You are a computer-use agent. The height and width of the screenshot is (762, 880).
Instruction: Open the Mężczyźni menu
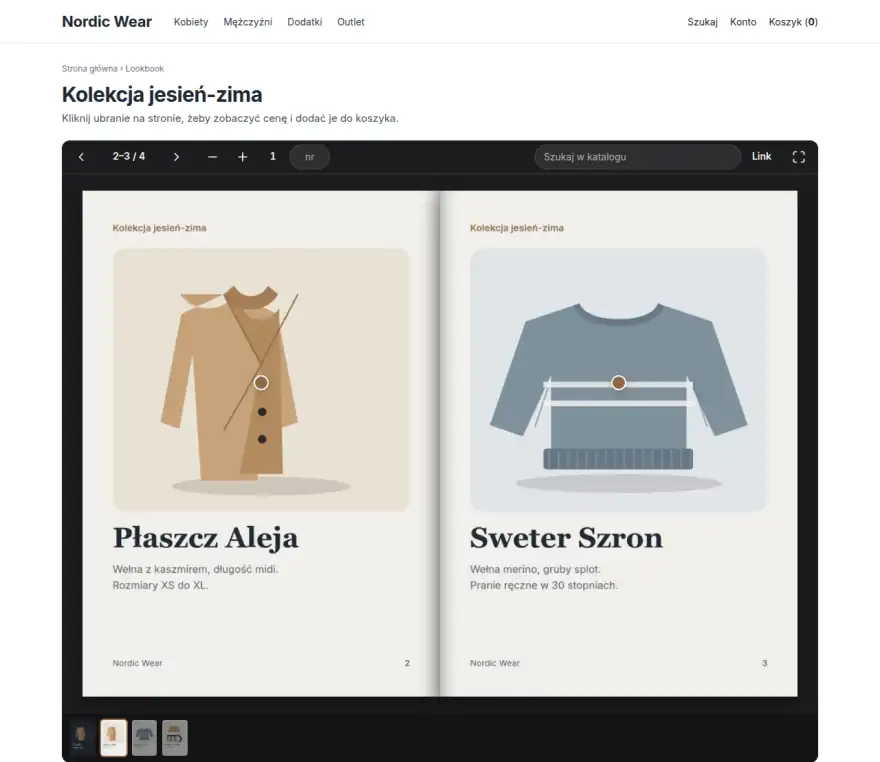coord(248,22)
